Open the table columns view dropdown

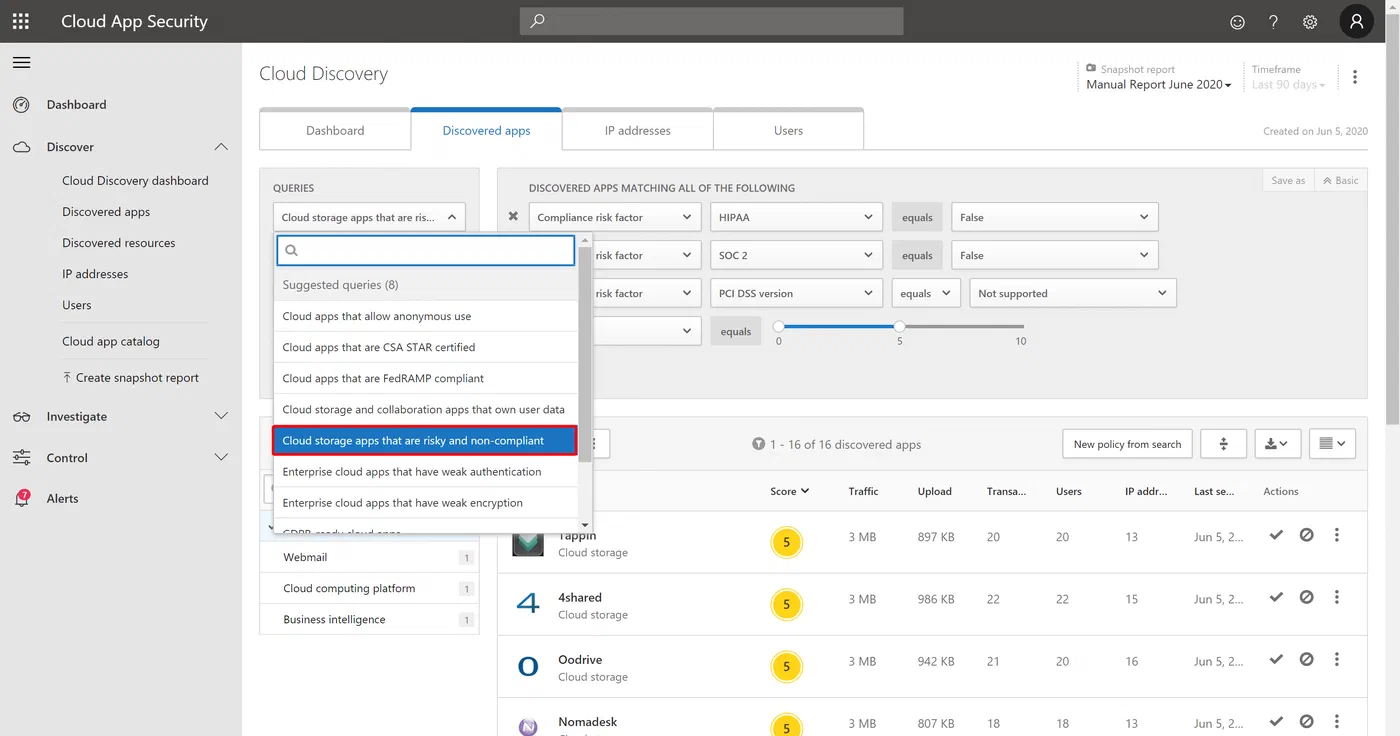click(1332, 444)
